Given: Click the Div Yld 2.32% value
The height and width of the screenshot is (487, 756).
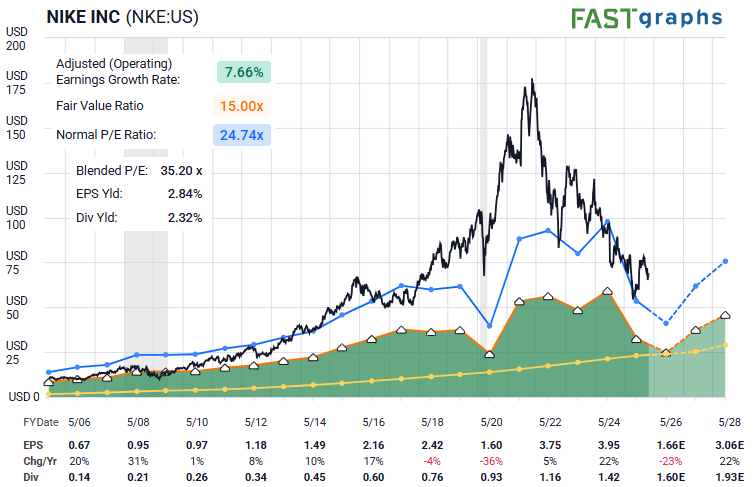Looking at the screenshot, I should (x=185, y=217).
